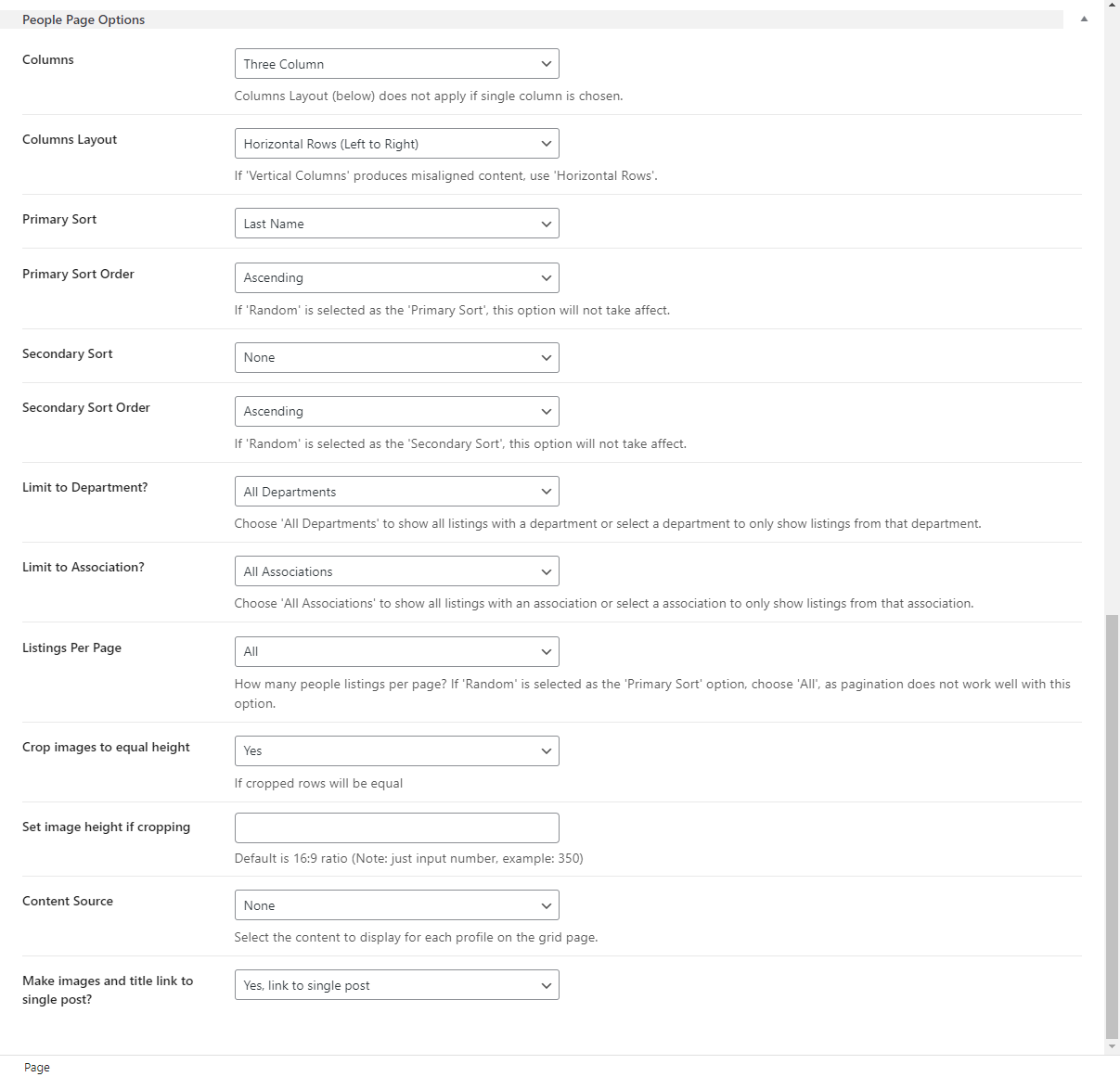Open the Columns Layout dropdown
This screenshot has width=1120, height=1077.
(396, 144)
